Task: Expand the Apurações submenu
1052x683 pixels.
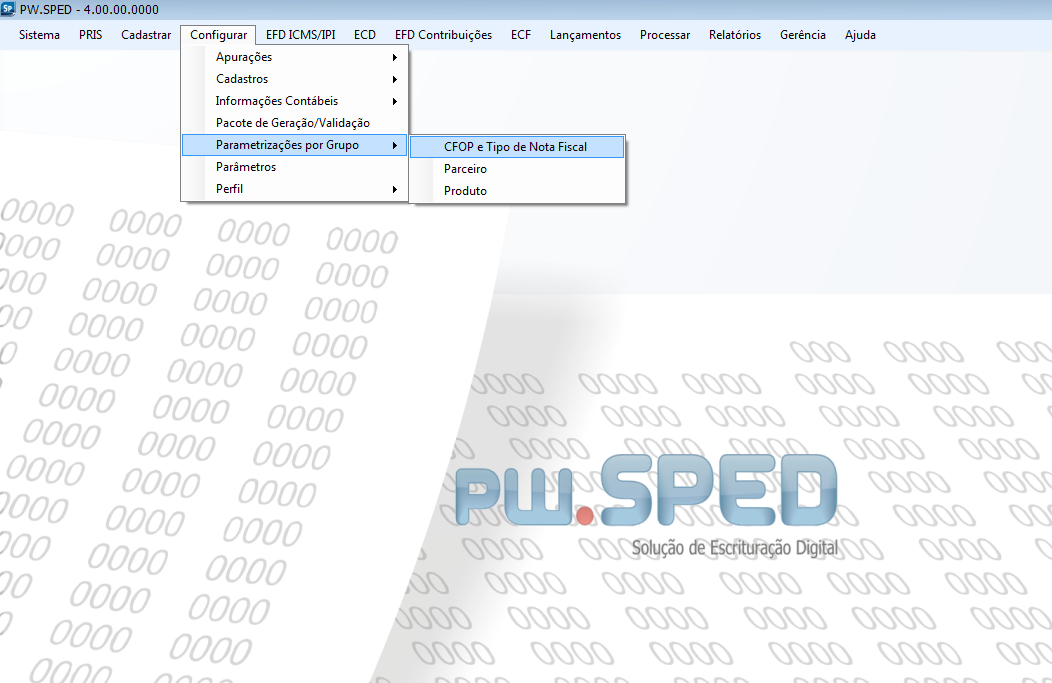Action: point(295,57)
